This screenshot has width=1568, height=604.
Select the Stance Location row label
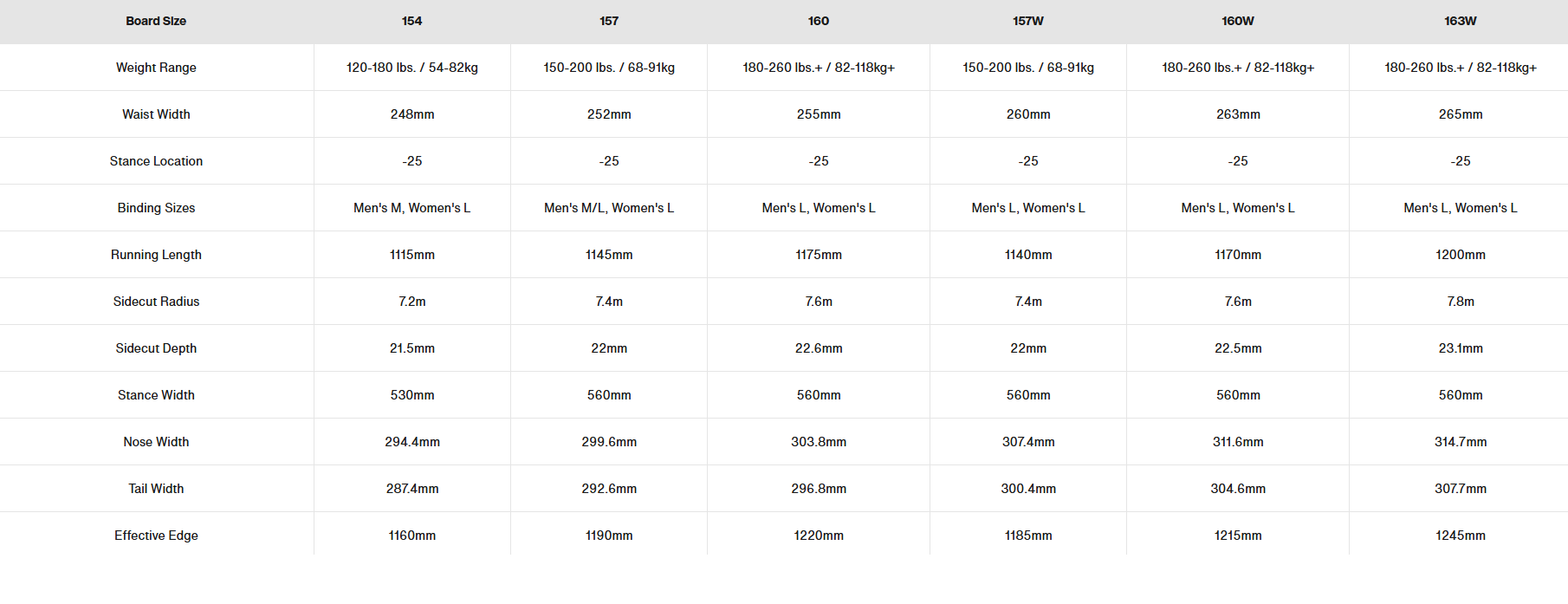click(x=156, y=161)
